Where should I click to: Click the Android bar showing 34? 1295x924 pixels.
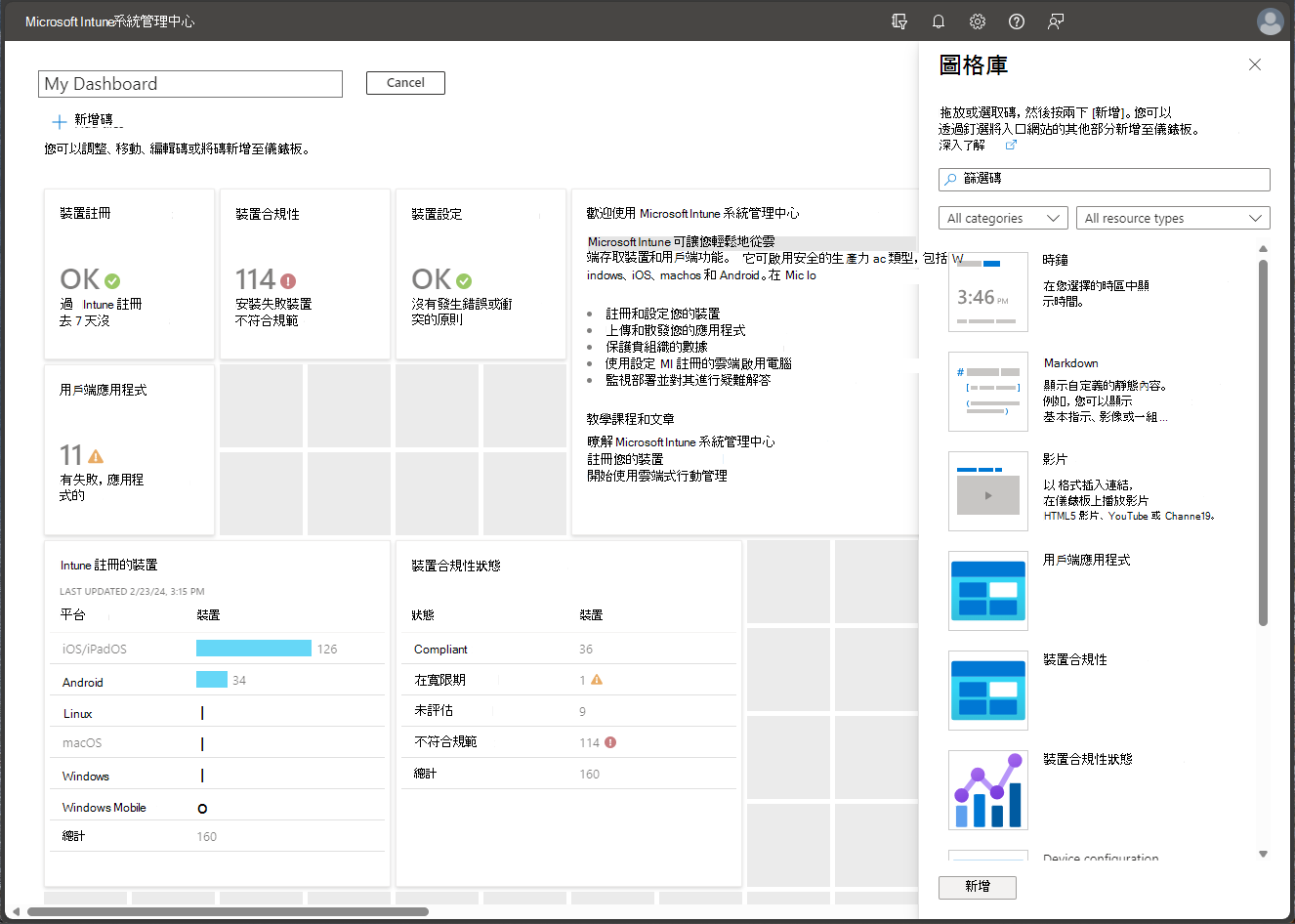(x=212, y=680)
